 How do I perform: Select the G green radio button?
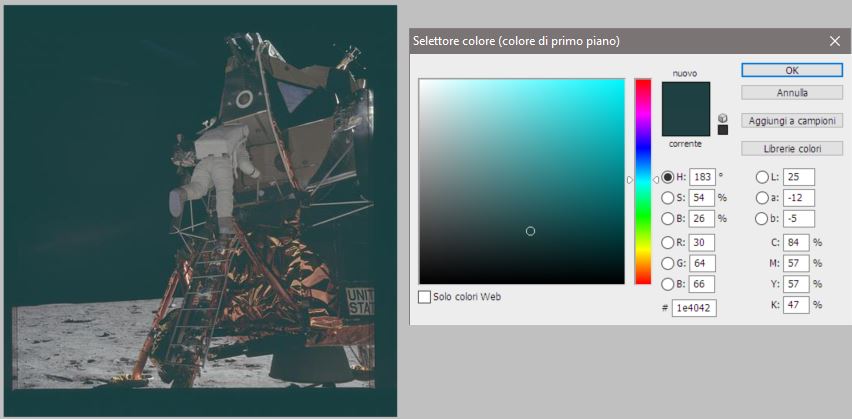click(667, 263)
